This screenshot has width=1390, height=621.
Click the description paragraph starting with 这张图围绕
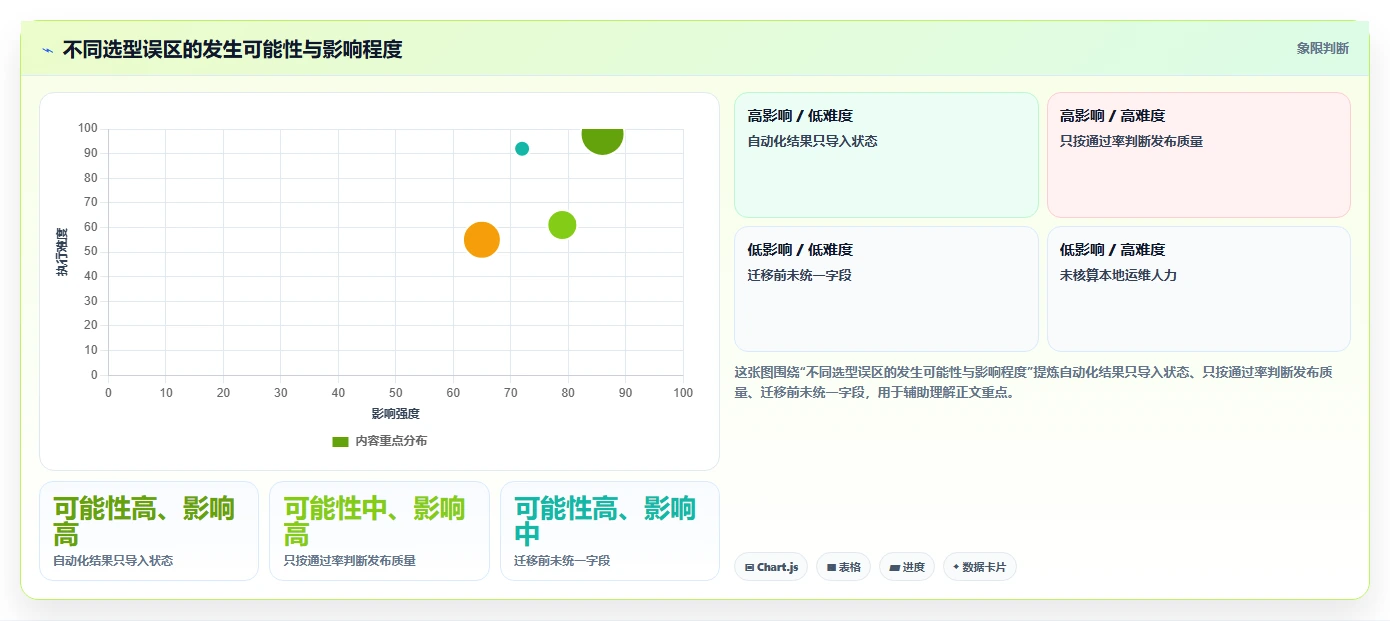tap(1033, 382)
